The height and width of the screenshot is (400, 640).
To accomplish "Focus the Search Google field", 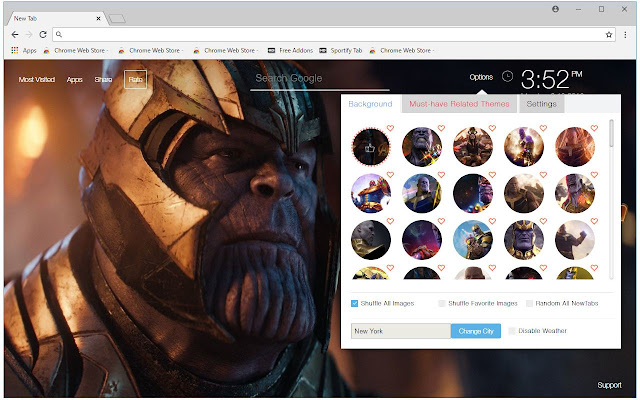I will coord(320,79).
